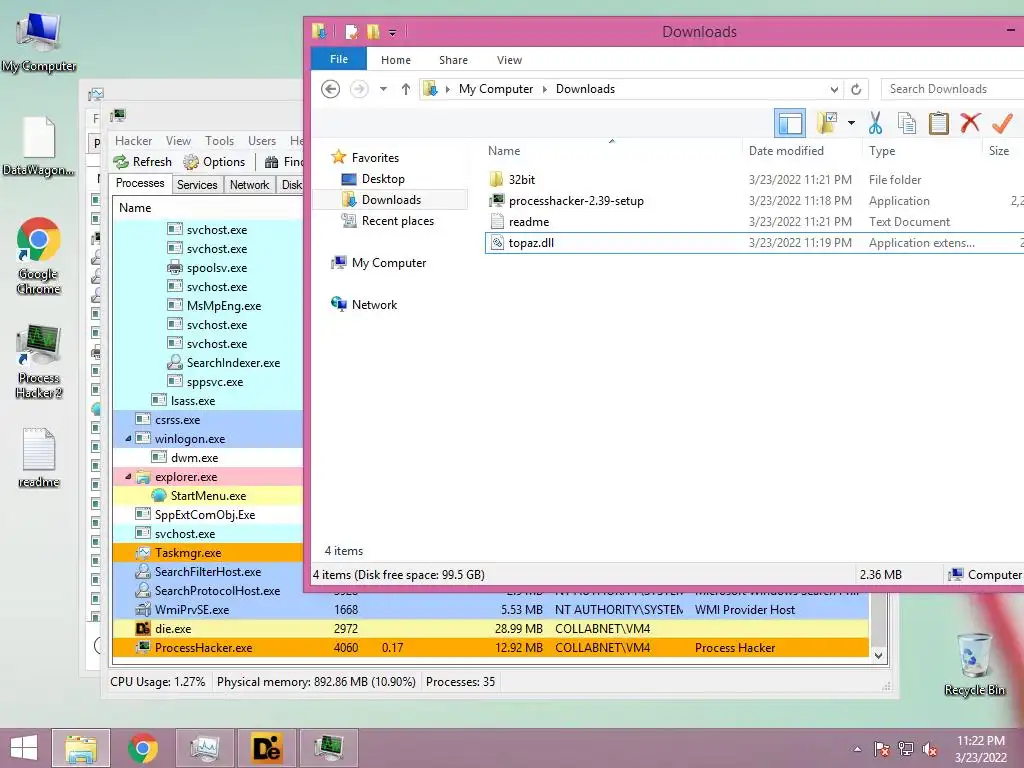Sort by Name column header

coord(504,151)
